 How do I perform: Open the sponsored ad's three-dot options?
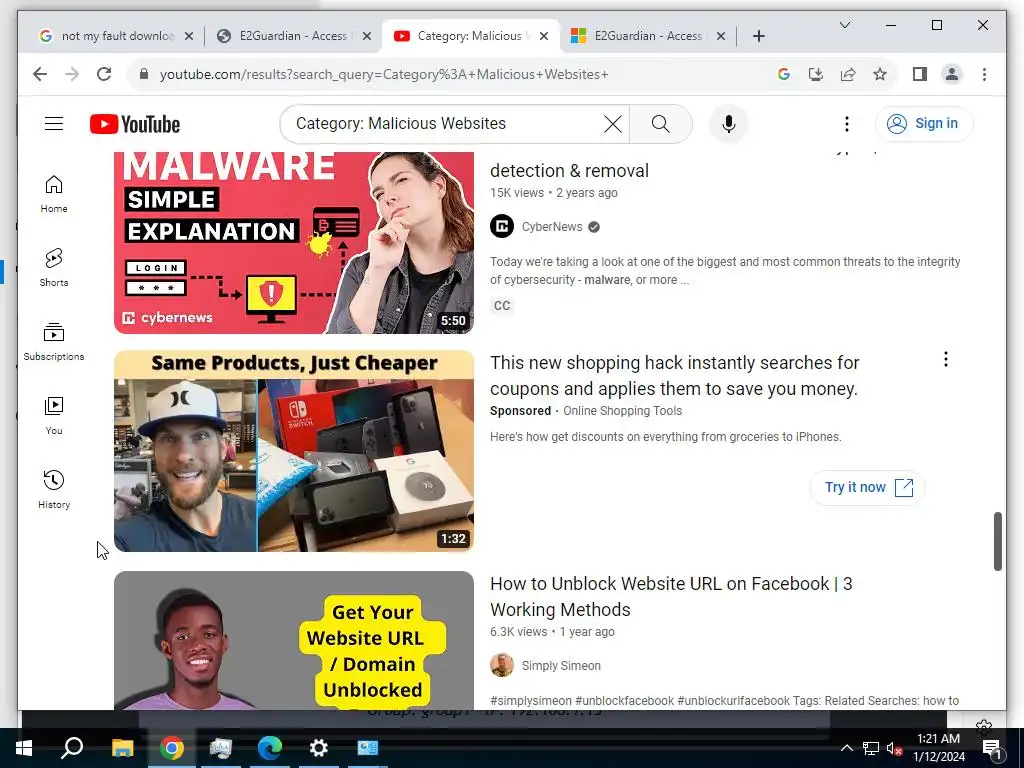click(x=945, y=359)
